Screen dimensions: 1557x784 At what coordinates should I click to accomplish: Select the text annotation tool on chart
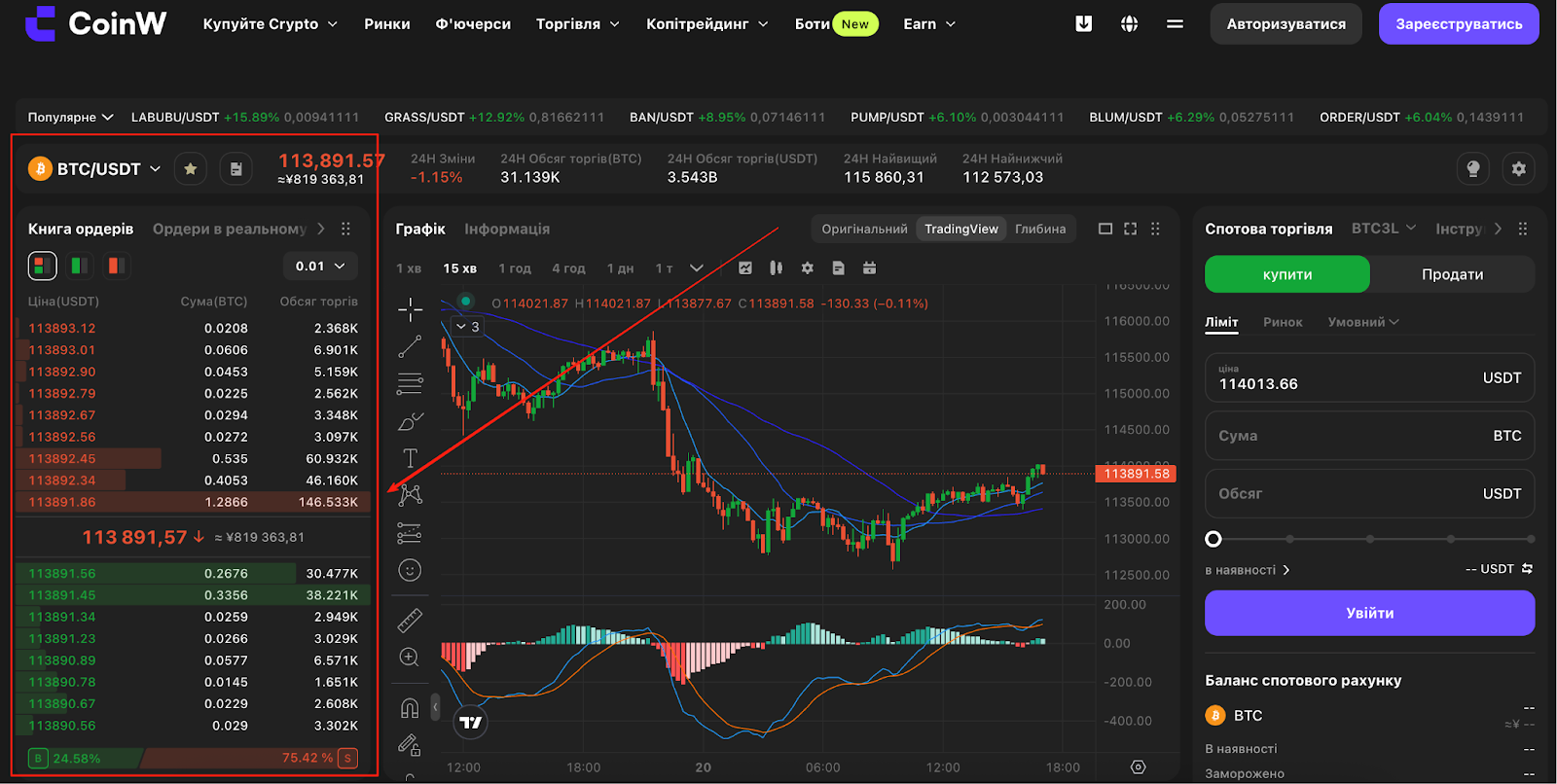coord(410,458)
